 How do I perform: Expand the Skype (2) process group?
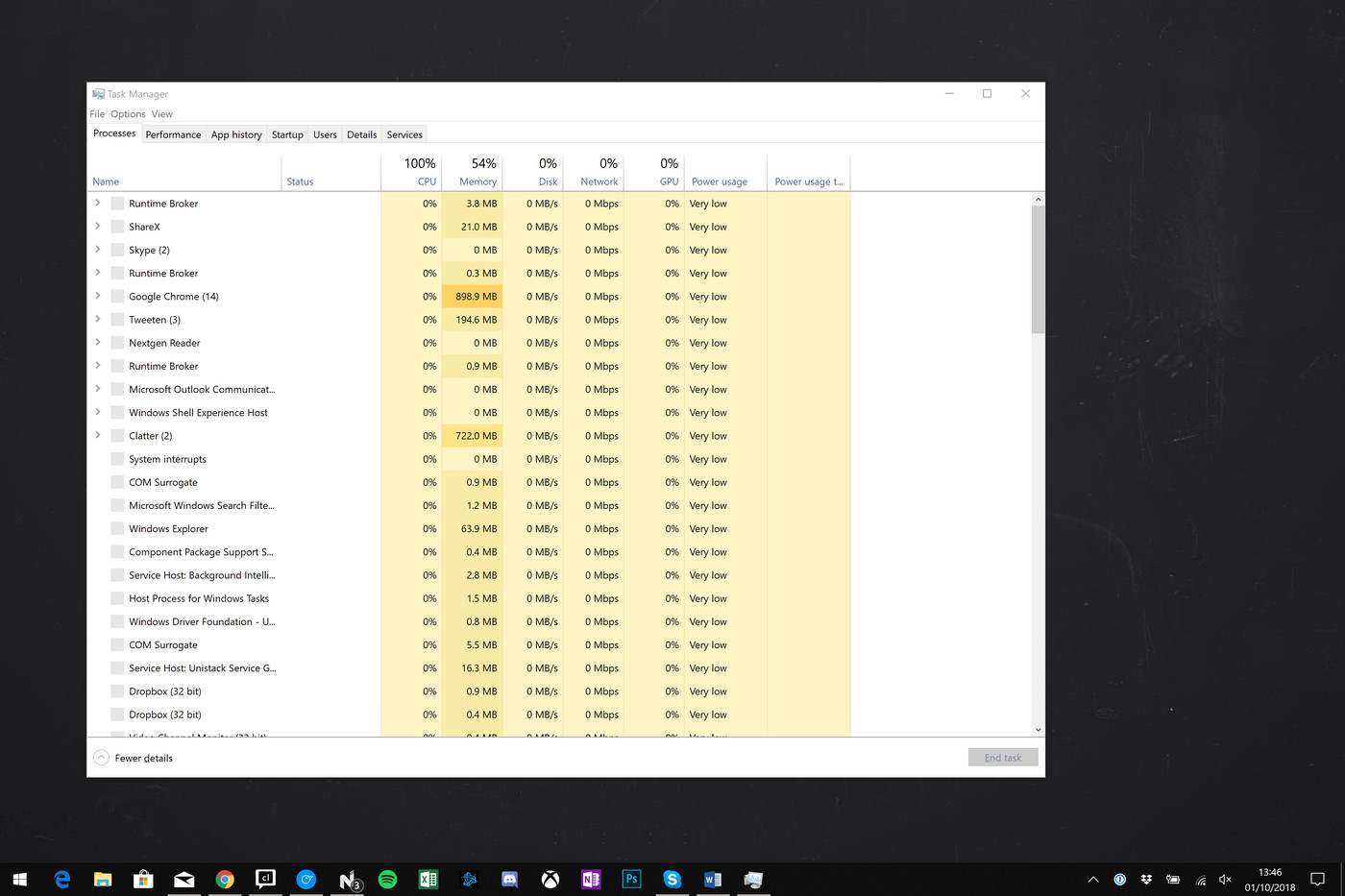pyautogui.click(x=97, y=250)
